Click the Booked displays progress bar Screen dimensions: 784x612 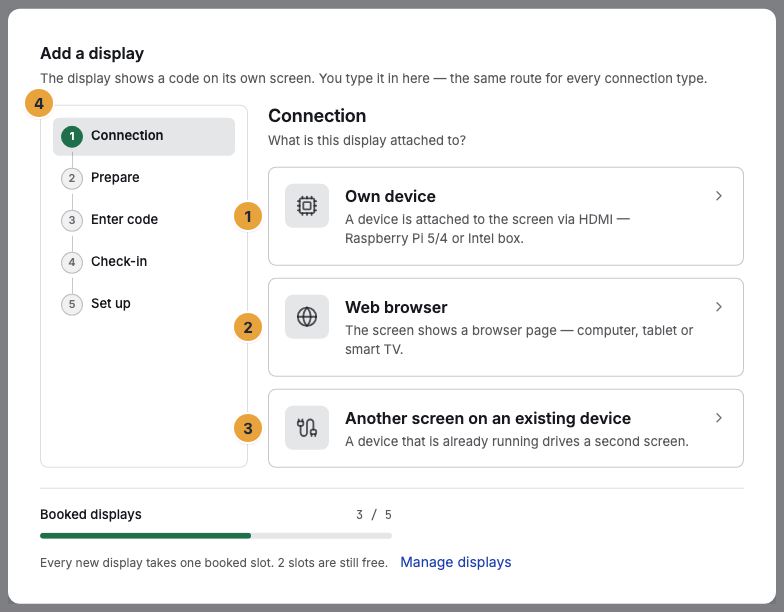(x=216, y=536)
